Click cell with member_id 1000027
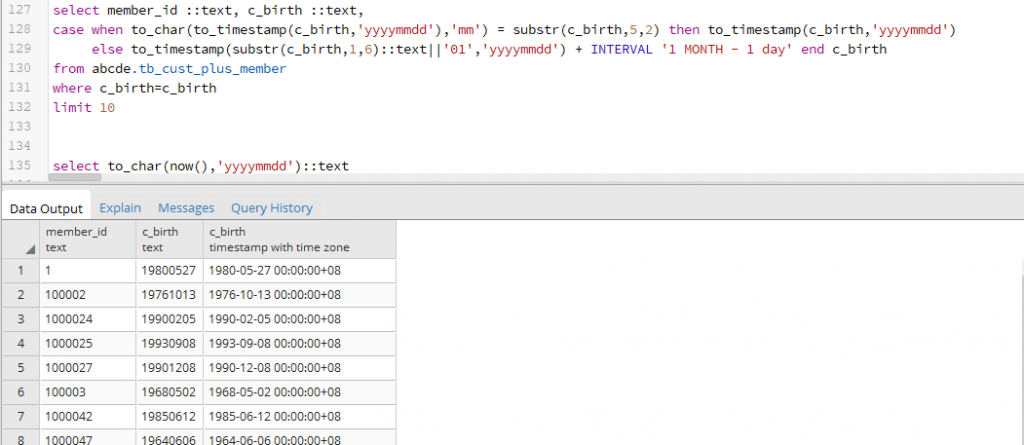Image resolution: width=1024 pixels, height=445 pixels. pyautogui.click(x=88, y=368)
